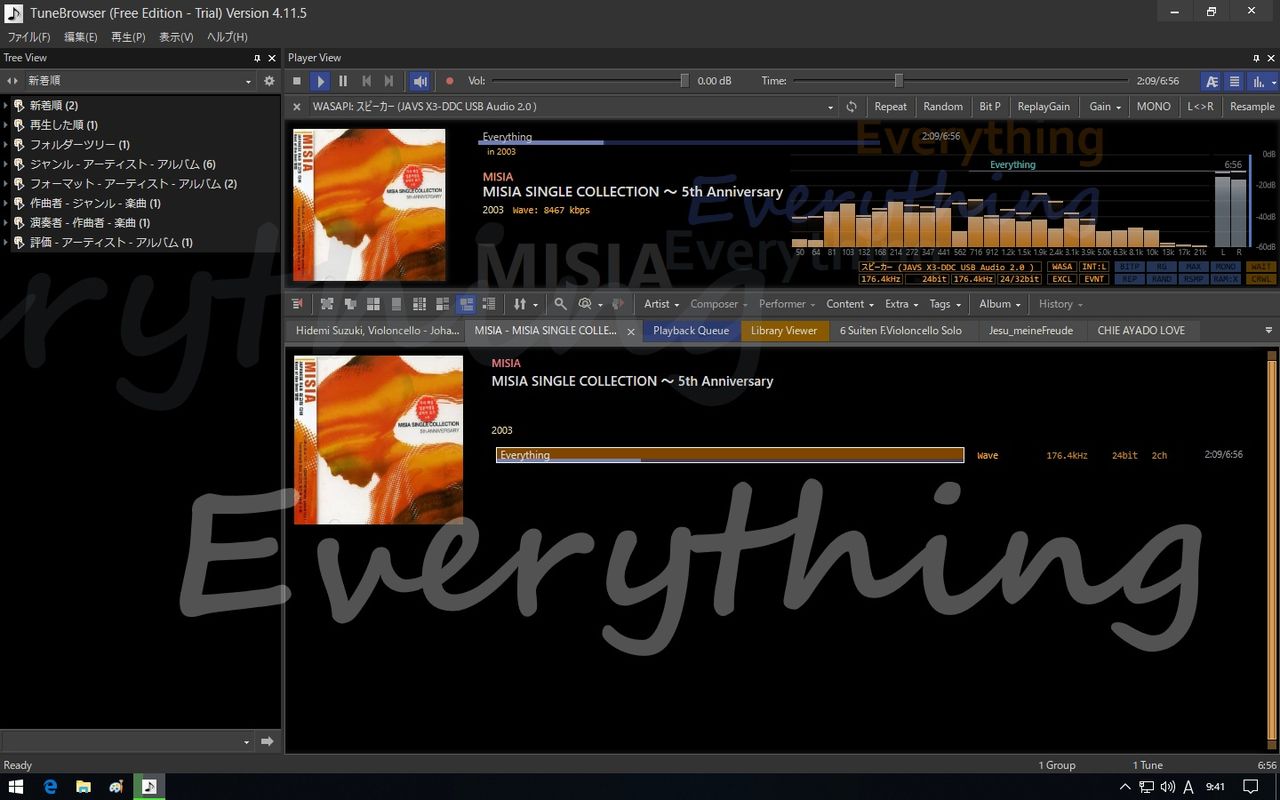Open the Content dropdown

[x=851, y=304]
